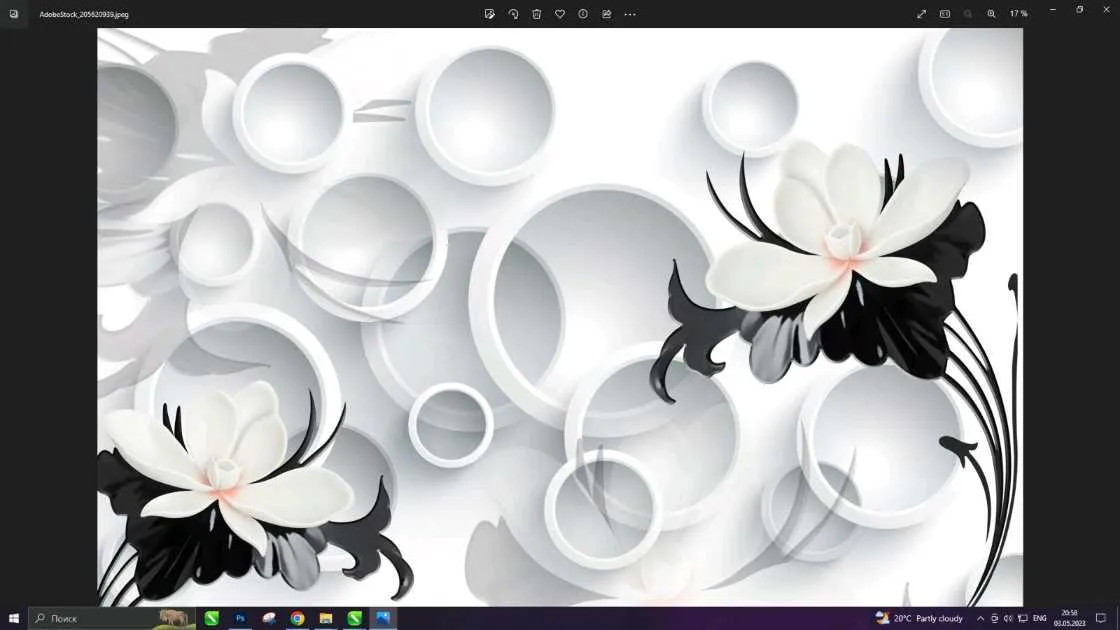Rotate the image using the rotate icon
The height and width of the screenshot is (630, 1120).
513,14
